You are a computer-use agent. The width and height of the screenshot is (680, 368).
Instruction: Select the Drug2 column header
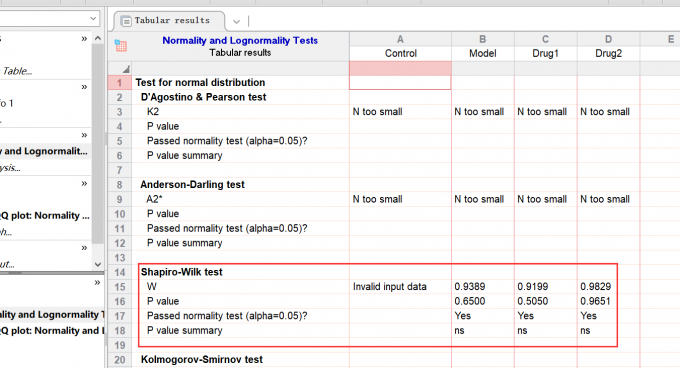click(608, 53)
